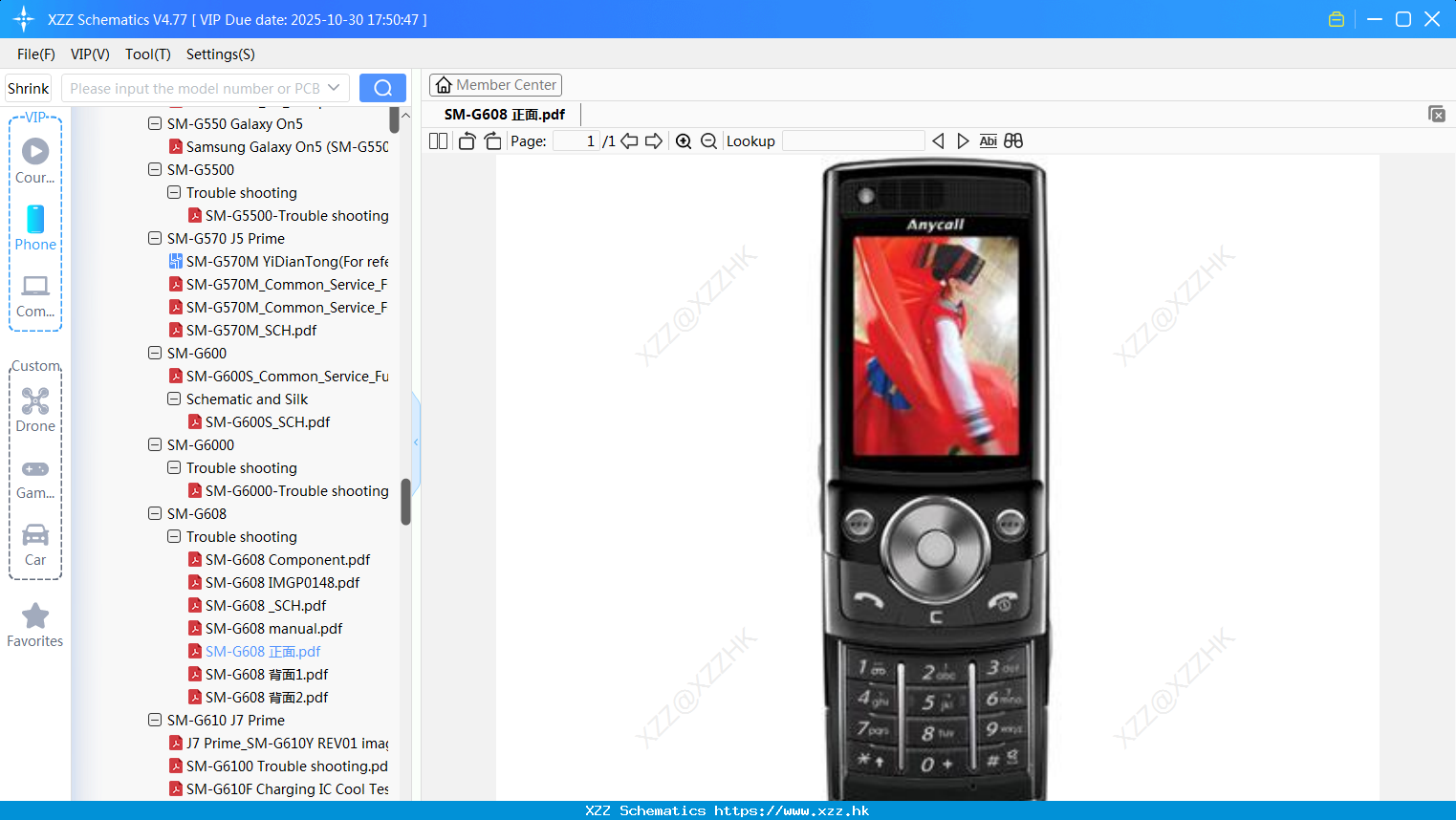The height and width of the screenshot is (820, 1456).
Task: Toggle the two-page view icon
Action: [438, 140]
